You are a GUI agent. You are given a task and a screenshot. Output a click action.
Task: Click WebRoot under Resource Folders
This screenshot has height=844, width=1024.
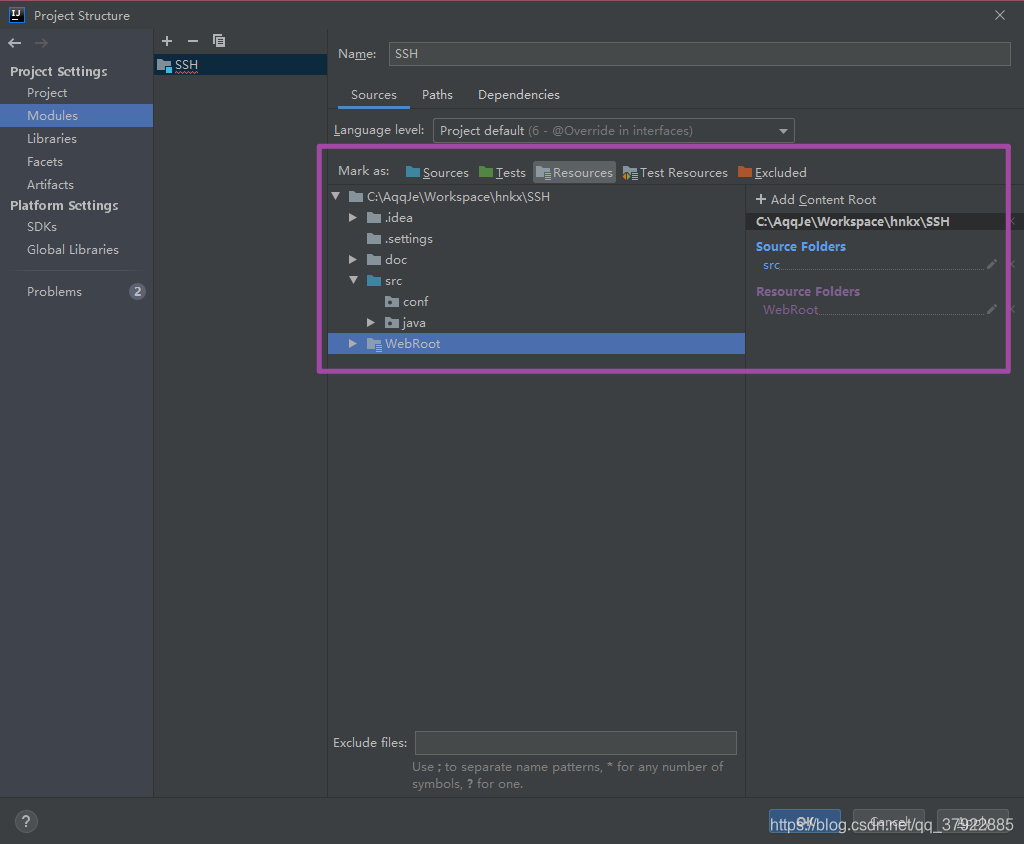coord(790,310)
